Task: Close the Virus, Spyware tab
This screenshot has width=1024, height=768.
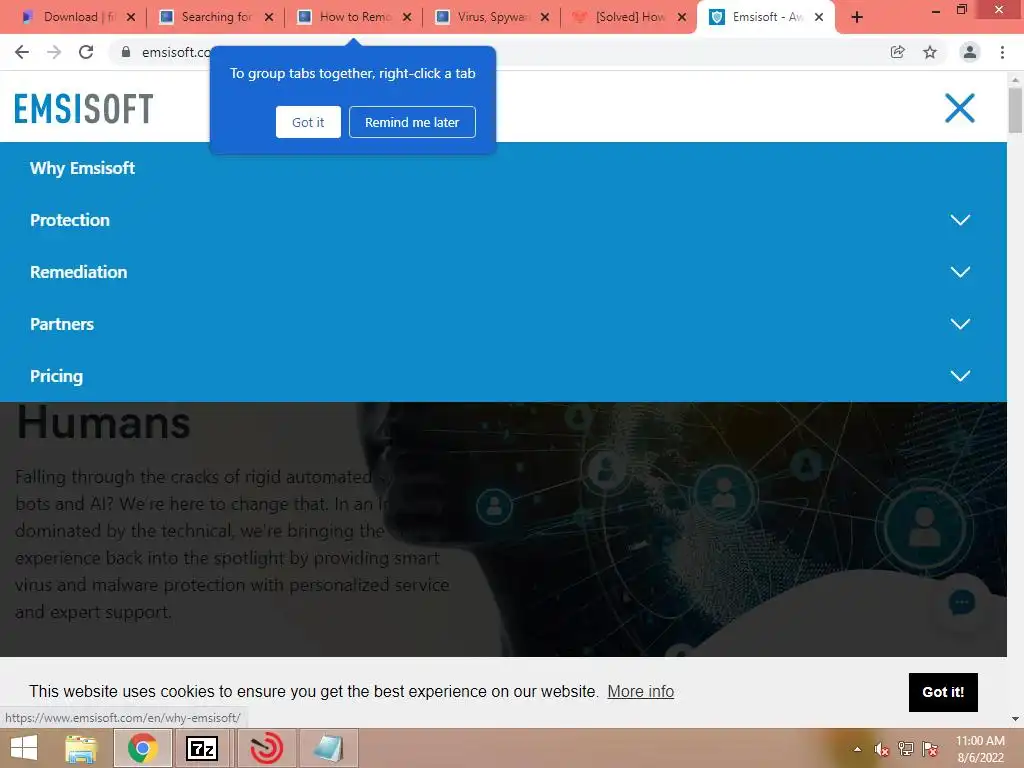Action: click(x=545, y=17)
